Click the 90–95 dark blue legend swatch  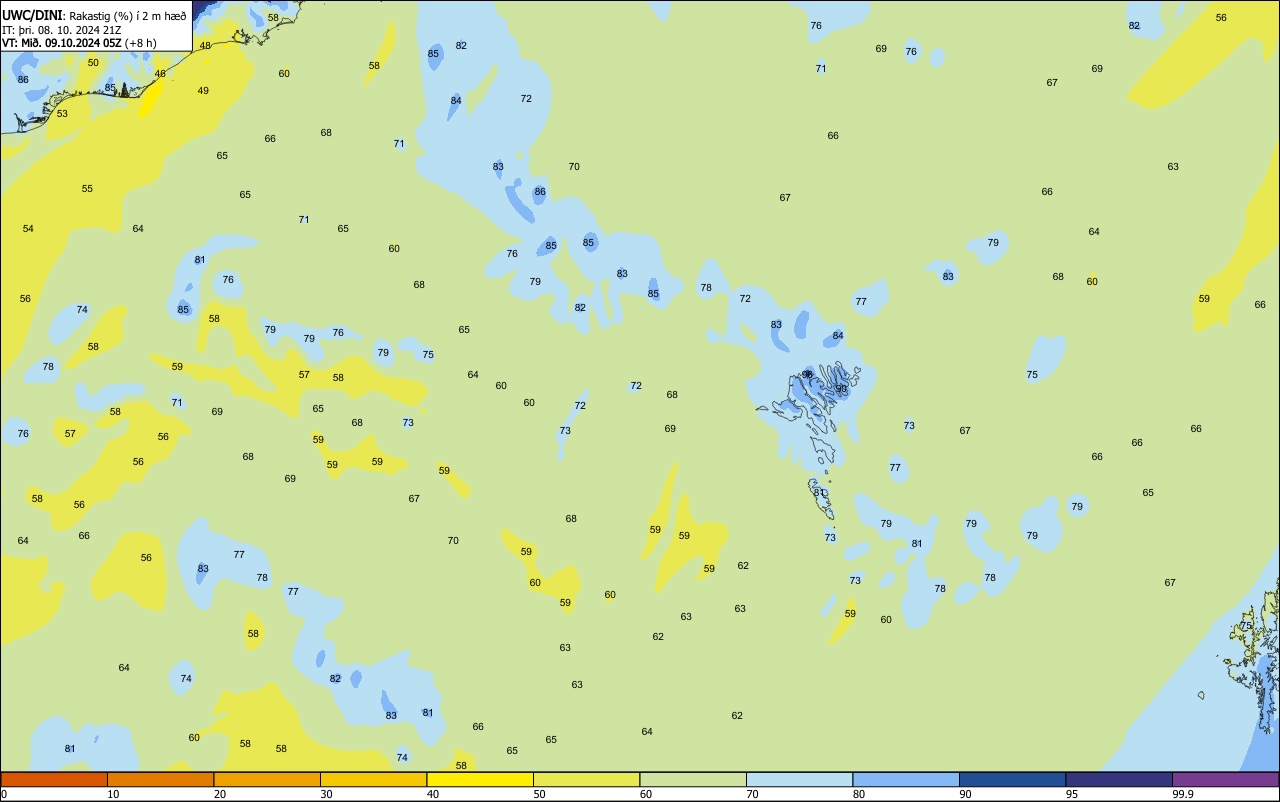coord(1012,779)
